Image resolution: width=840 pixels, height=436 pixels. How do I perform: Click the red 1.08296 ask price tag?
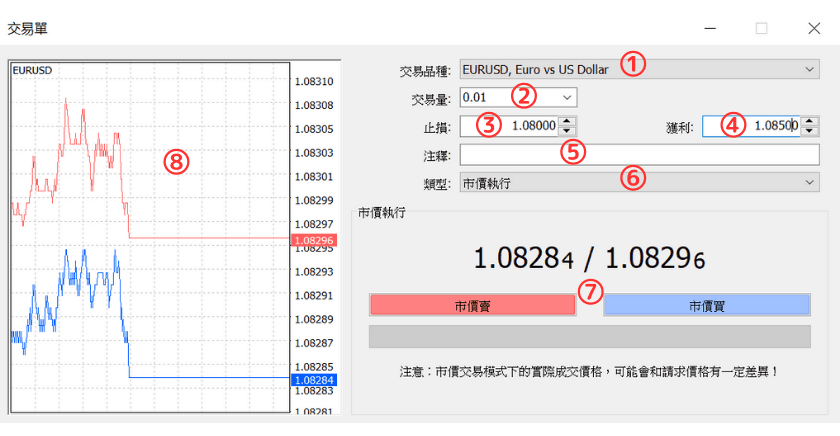[x=313, y=240]
